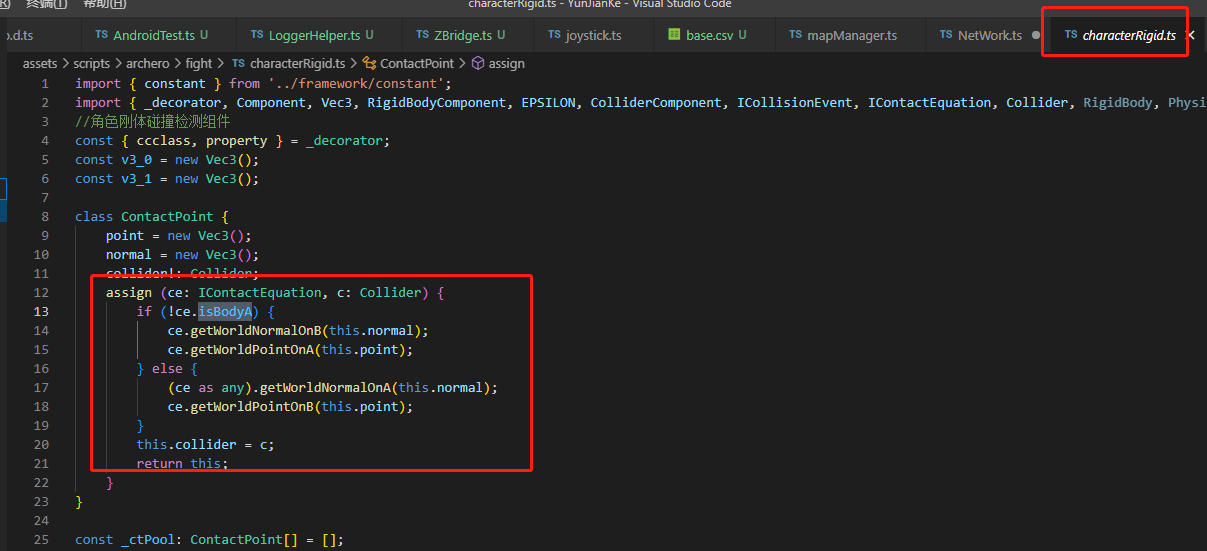The height and width of the screenshot is (551, 1207).
Task: Click ColliderComponent in the import list
Action: [656, 102]
